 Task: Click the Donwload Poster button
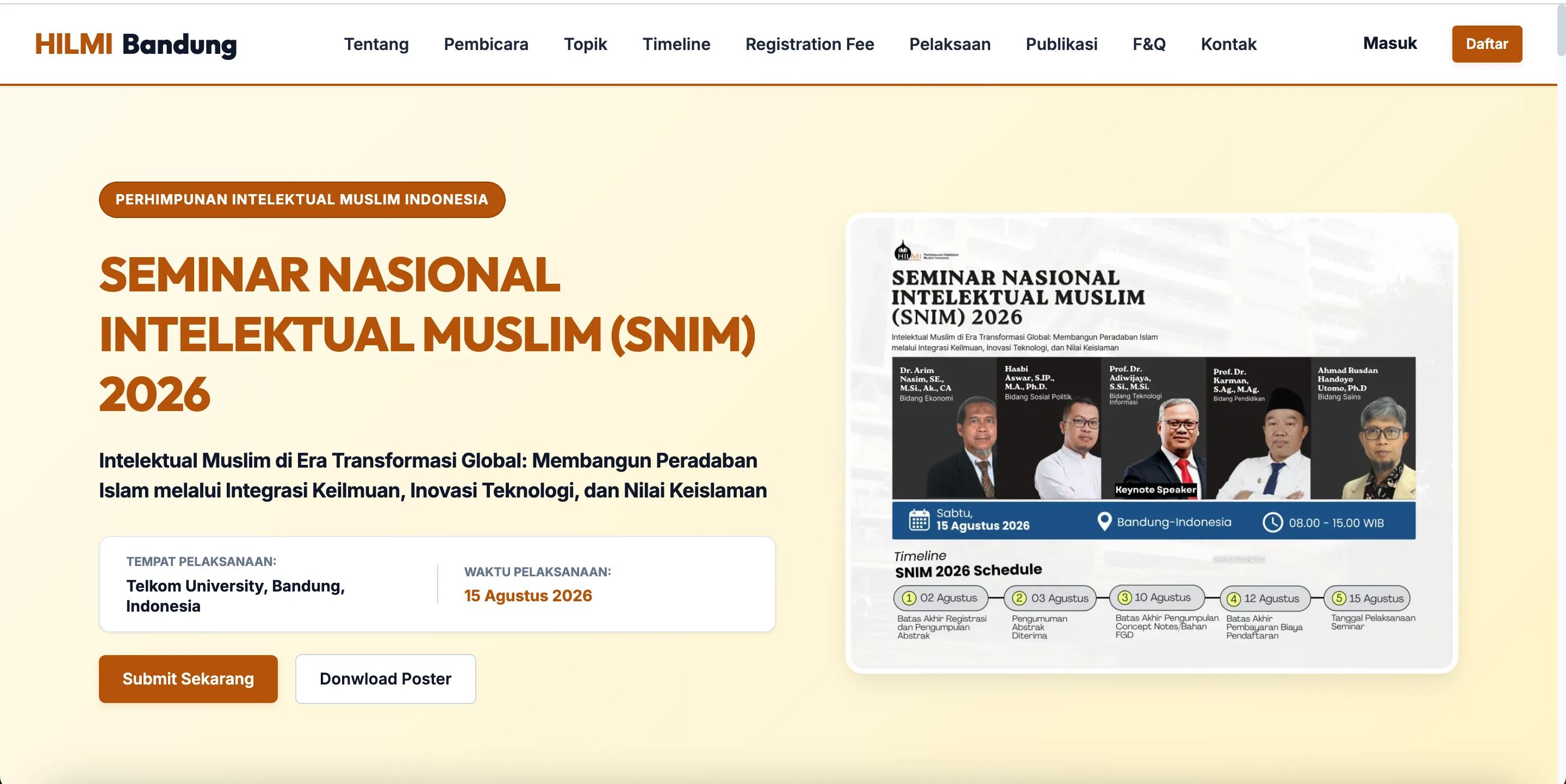tap(386, 679)
